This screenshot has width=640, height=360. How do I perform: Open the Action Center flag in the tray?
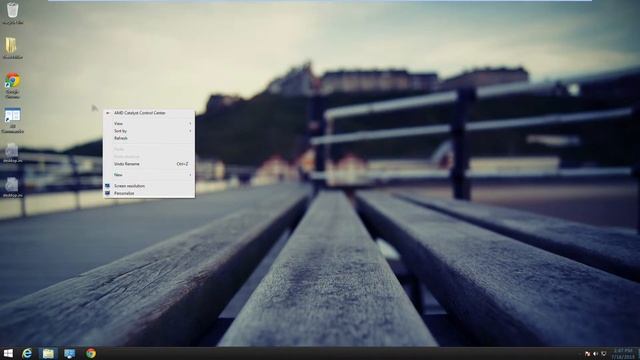click(588, 353)
